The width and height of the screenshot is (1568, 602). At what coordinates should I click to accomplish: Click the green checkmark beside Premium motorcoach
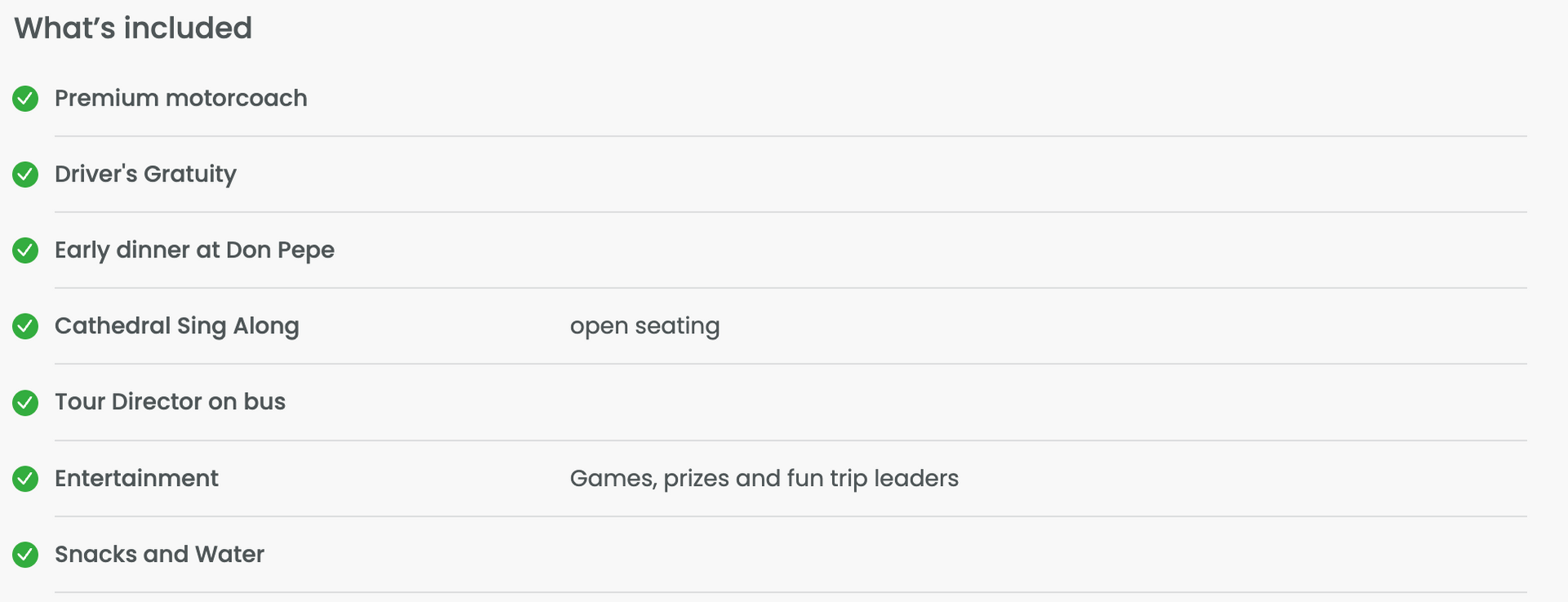coord(25,99)
